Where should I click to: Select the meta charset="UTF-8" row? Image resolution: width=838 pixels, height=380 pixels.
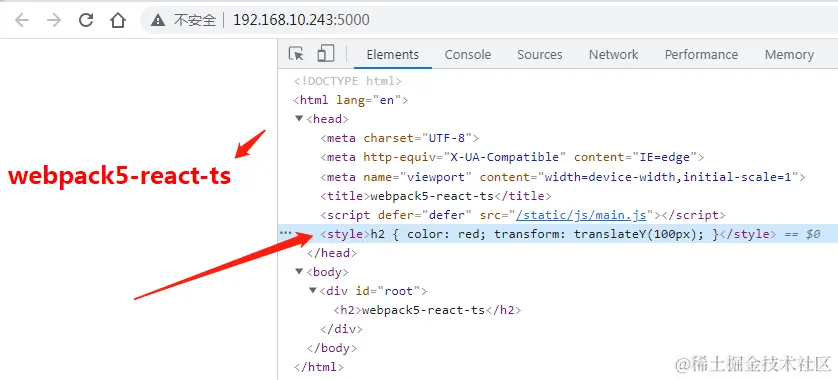coord(400,138)
